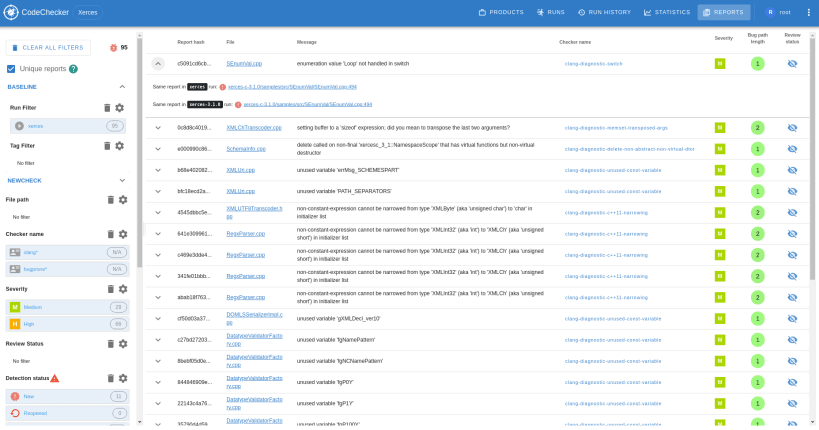Click the CodeChecker logo icon
Image resolution: width=819 pixels, height=430 pixels.
(11, 12)
